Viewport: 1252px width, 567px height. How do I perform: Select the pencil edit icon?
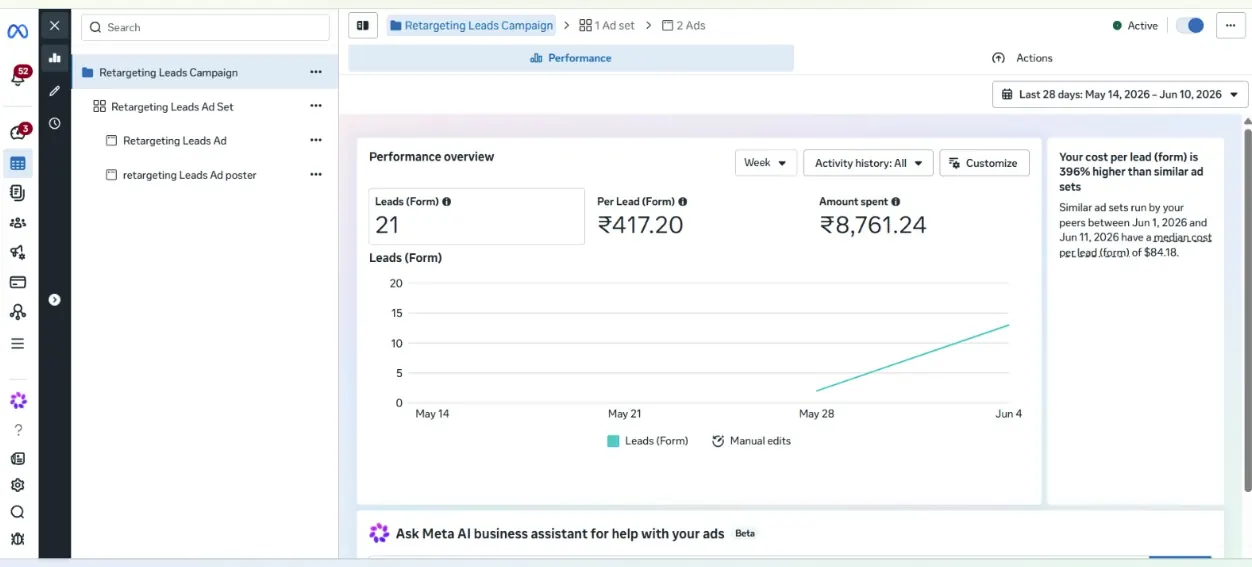pyautogui.click(x=54, y=91)
